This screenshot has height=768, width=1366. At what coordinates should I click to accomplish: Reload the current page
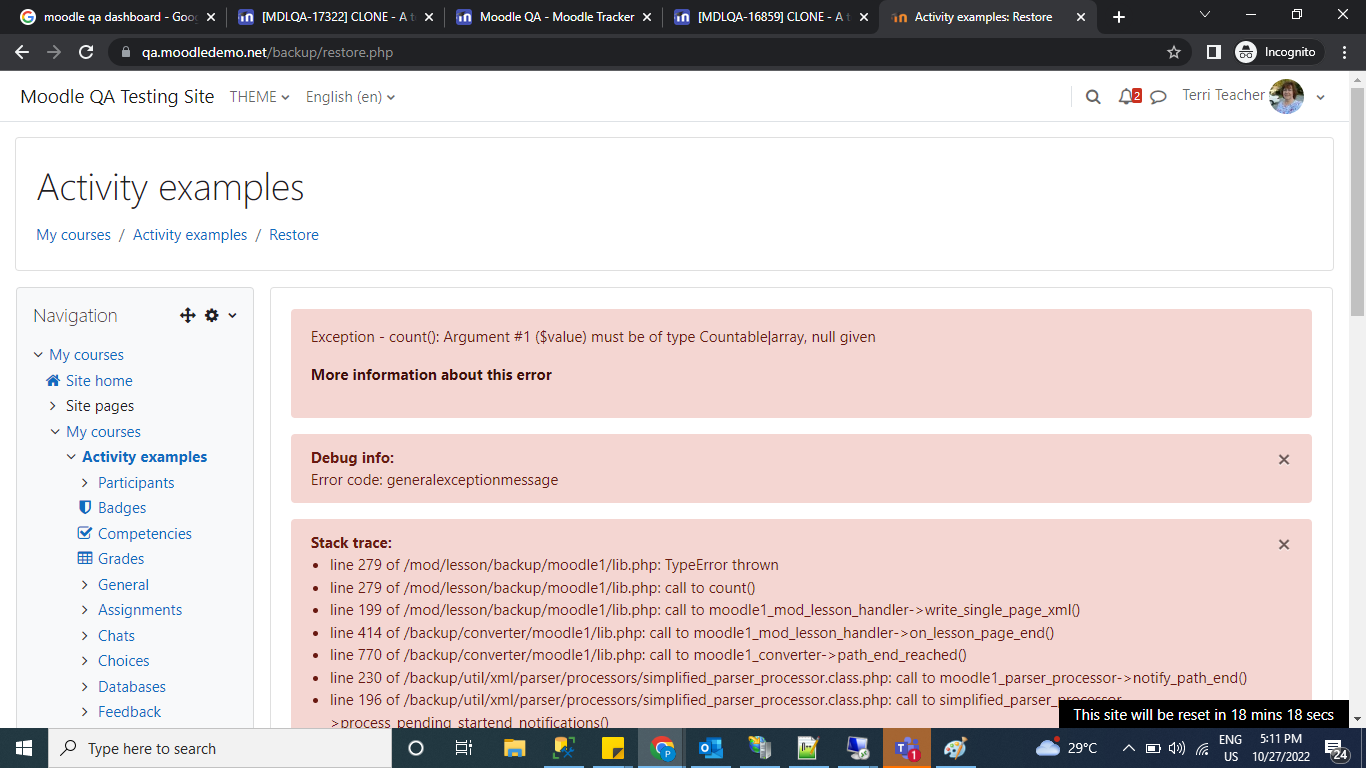[86, 52]
